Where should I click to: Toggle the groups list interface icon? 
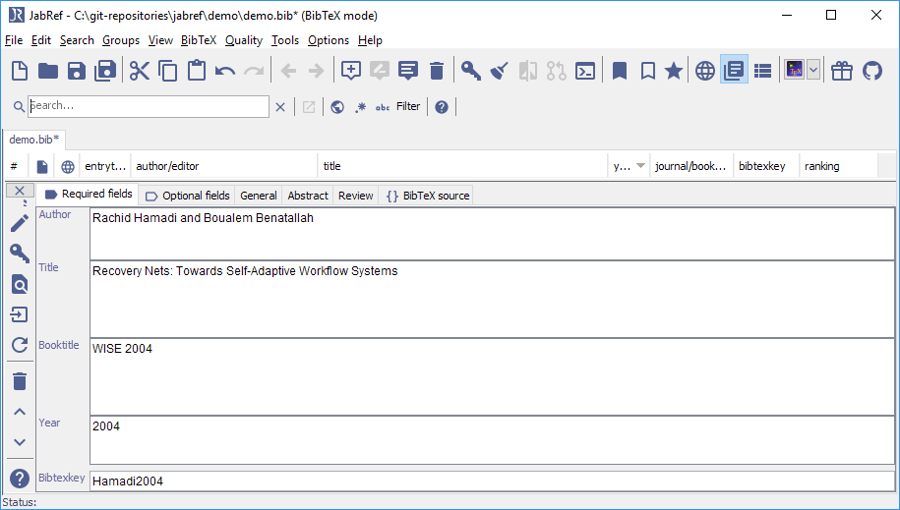[762, 71]
